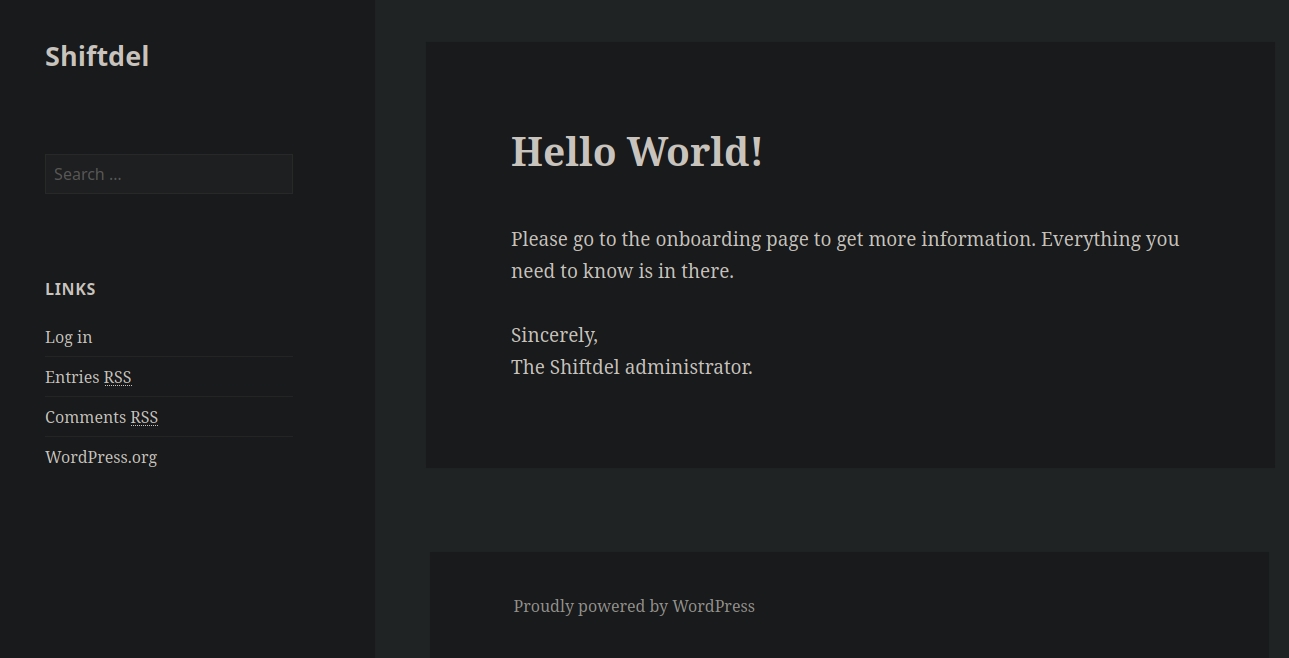Click the RSS abbreviation in Entries RSS
The height and width of the screenshot is (658, 1289).
pyautogui.click(x=118, y=377)
